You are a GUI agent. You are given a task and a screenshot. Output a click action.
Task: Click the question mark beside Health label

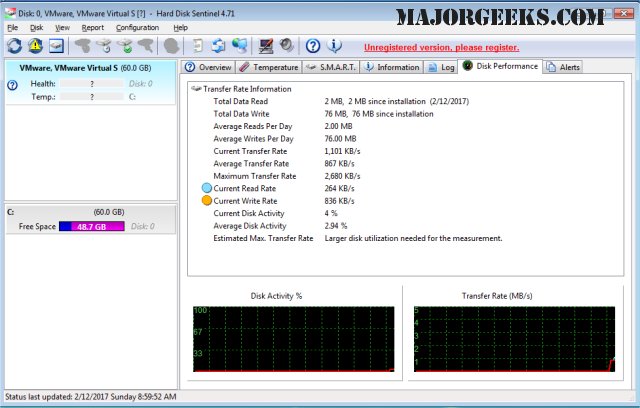pos(13,85)
